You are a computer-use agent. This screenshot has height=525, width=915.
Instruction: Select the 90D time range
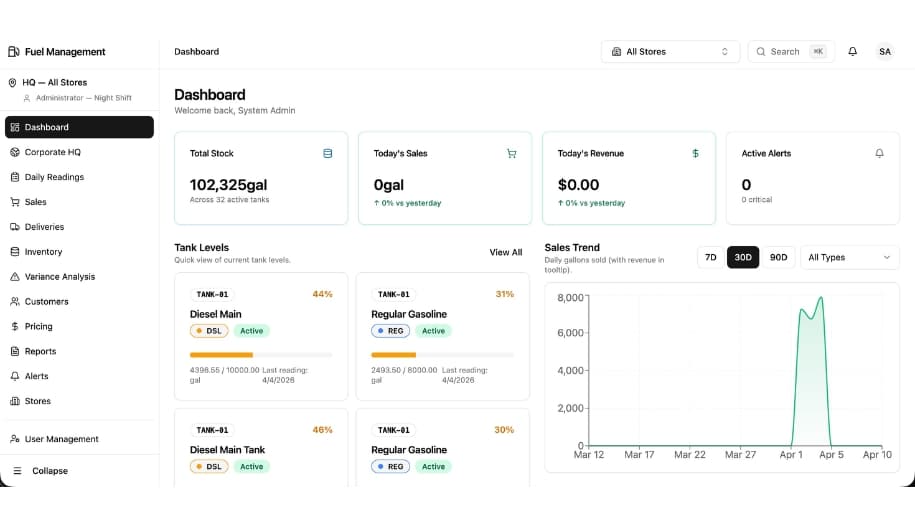tap(778, 257)
